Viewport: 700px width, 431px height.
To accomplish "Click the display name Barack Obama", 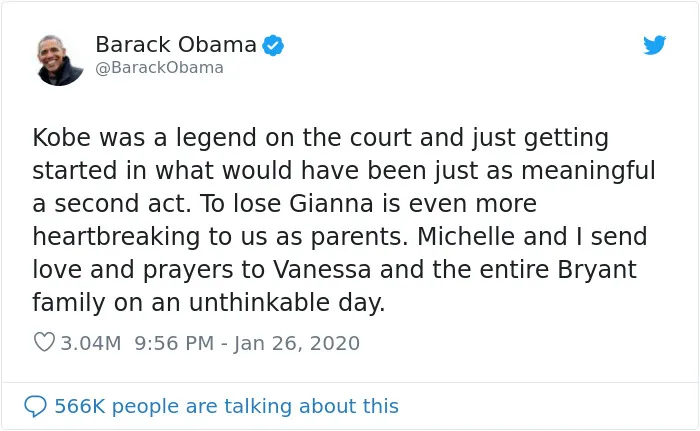I will click(176, 45).
